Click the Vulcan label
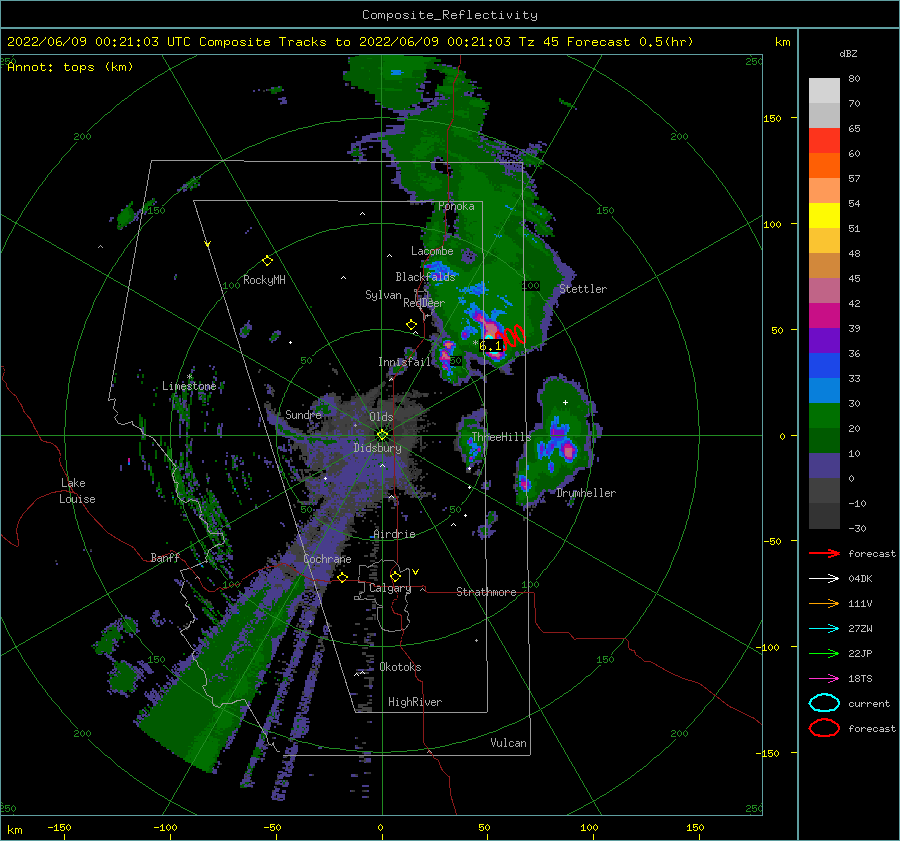900x841 pixels. tap(509, 743)
